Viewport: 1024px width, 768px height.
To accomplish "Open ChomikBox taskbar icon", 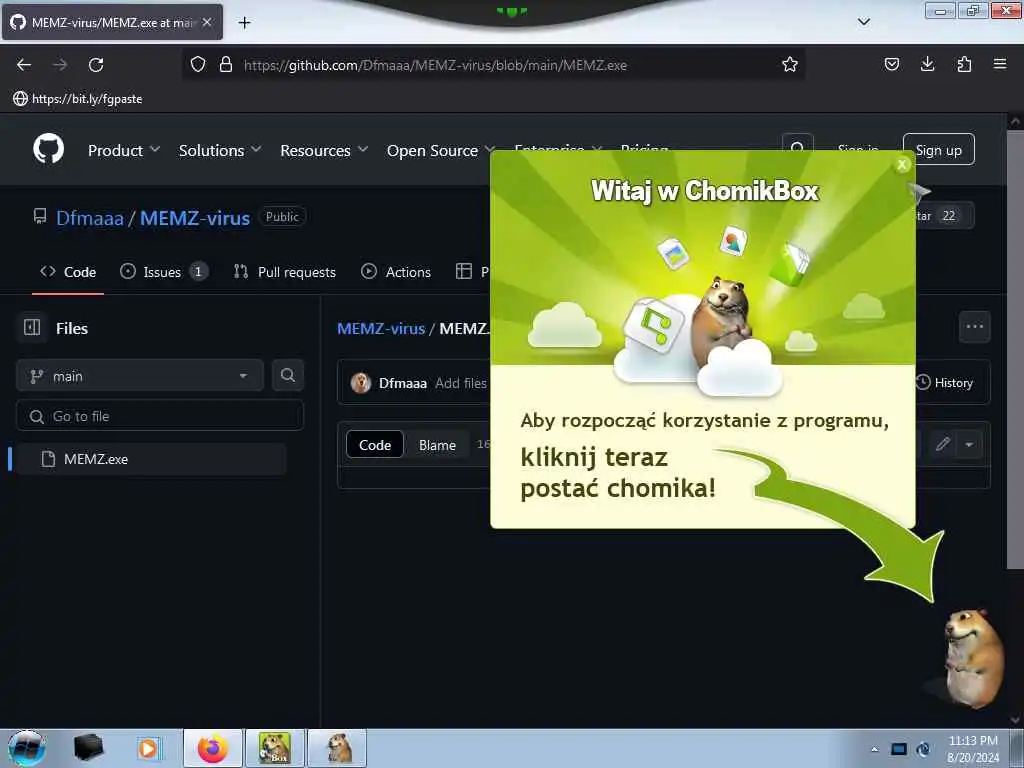I will (274, 748).
